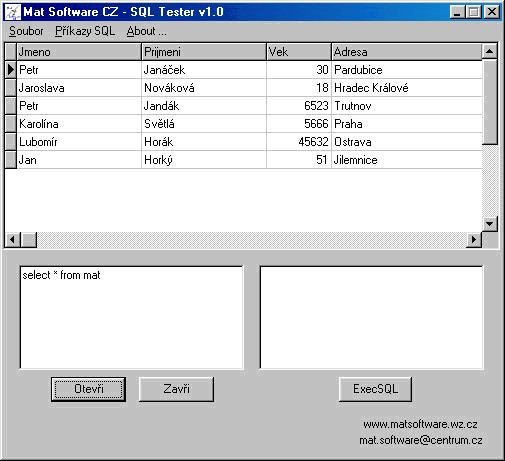505x461 pixels.
Task: Click the Vek cell 5666
Action: [x=299, y=124]
